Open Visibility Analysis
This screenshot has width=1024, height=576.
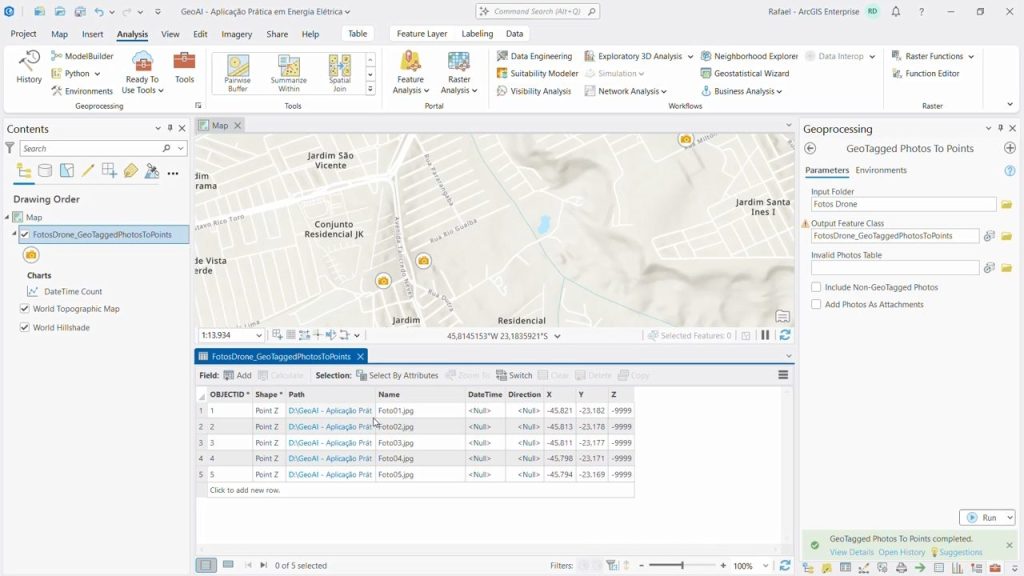(x=534, y=91)
